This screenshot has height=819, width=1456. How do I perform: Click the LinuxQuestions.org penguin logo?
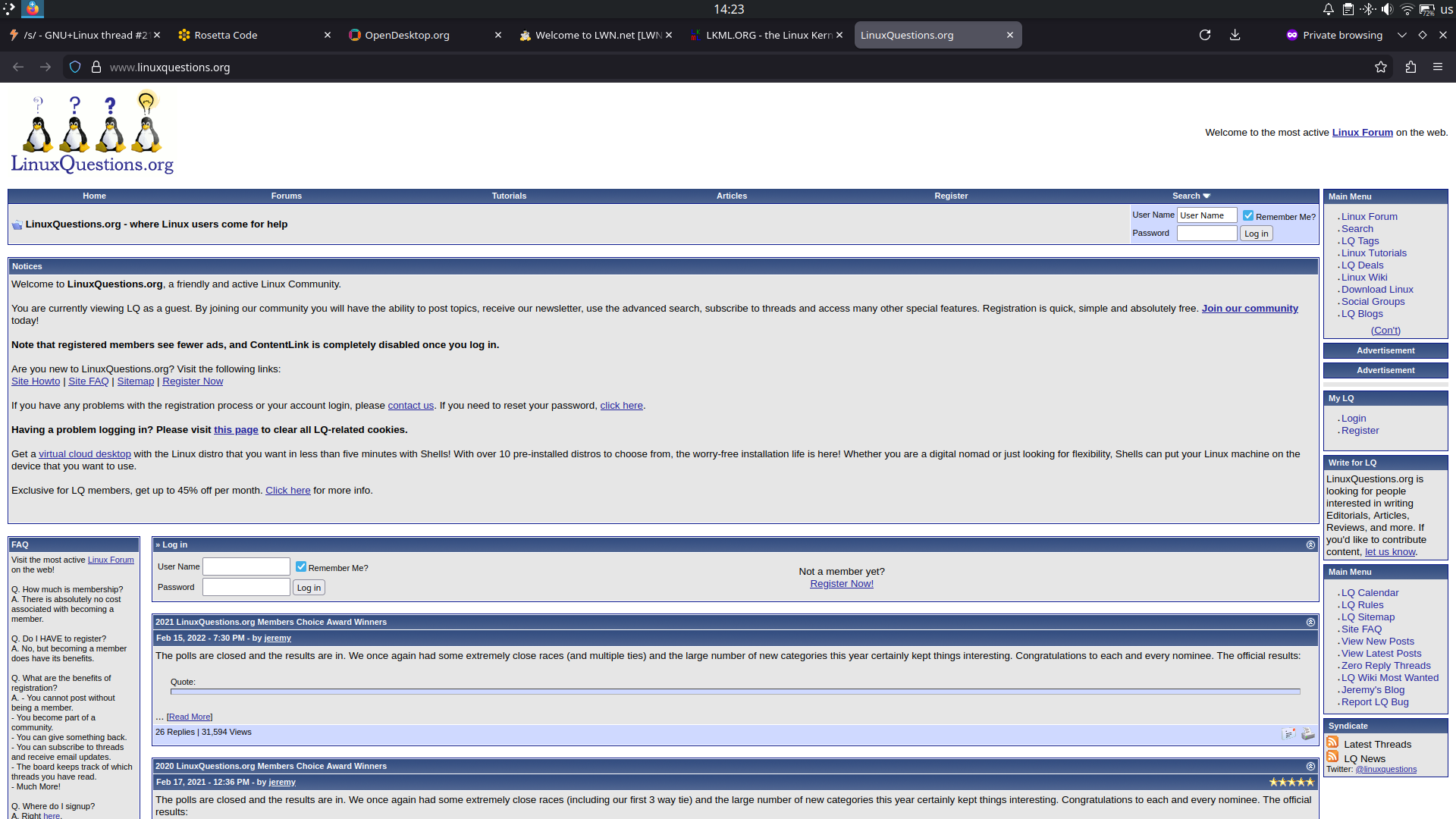click(92, 133)
